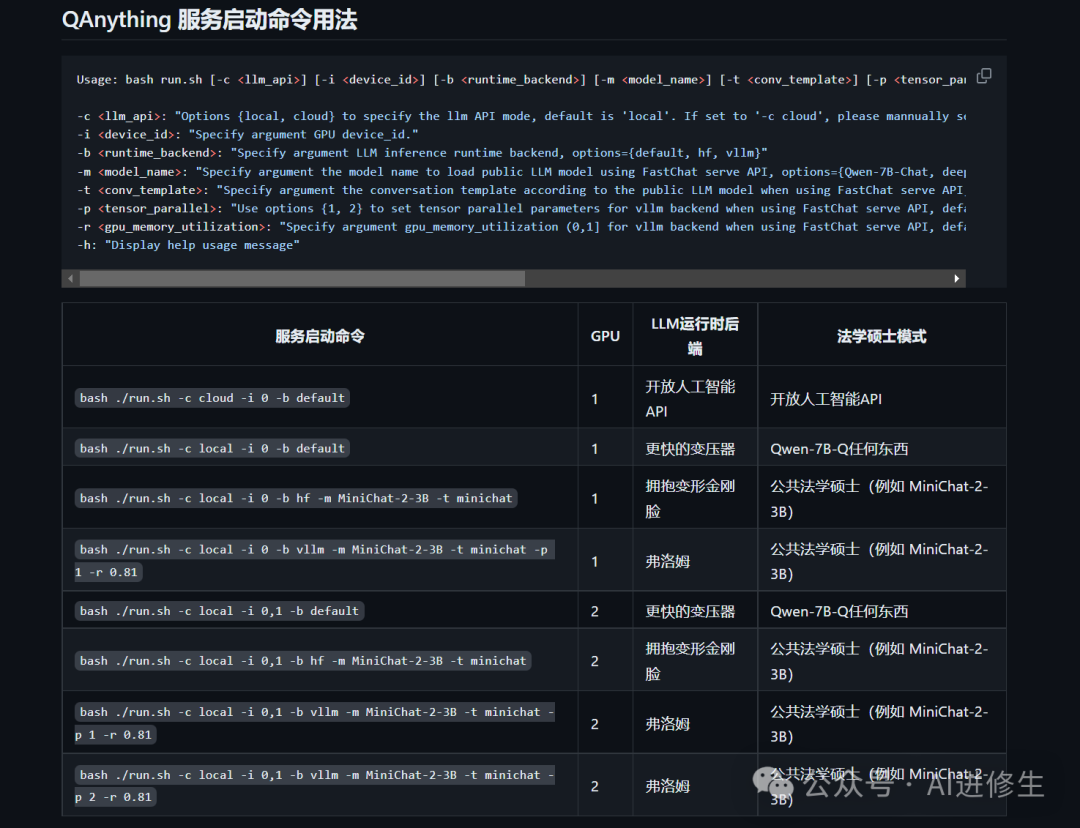
Task: Click the "法学硕士模式" column header
Action: pos(881,336)
